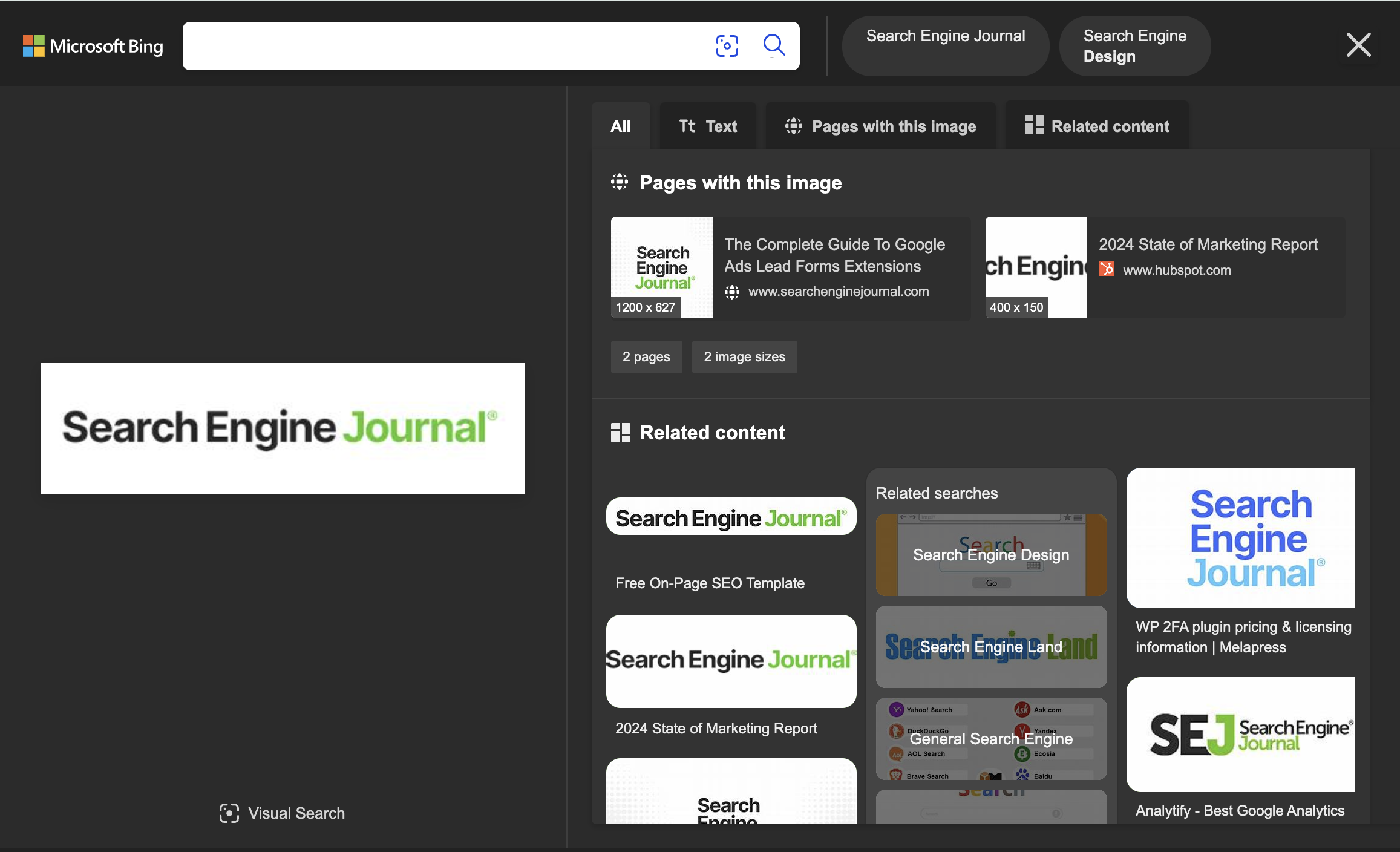Click the Related content grid icon heading
The image size is (1400, 852).
tap(621, 433)
